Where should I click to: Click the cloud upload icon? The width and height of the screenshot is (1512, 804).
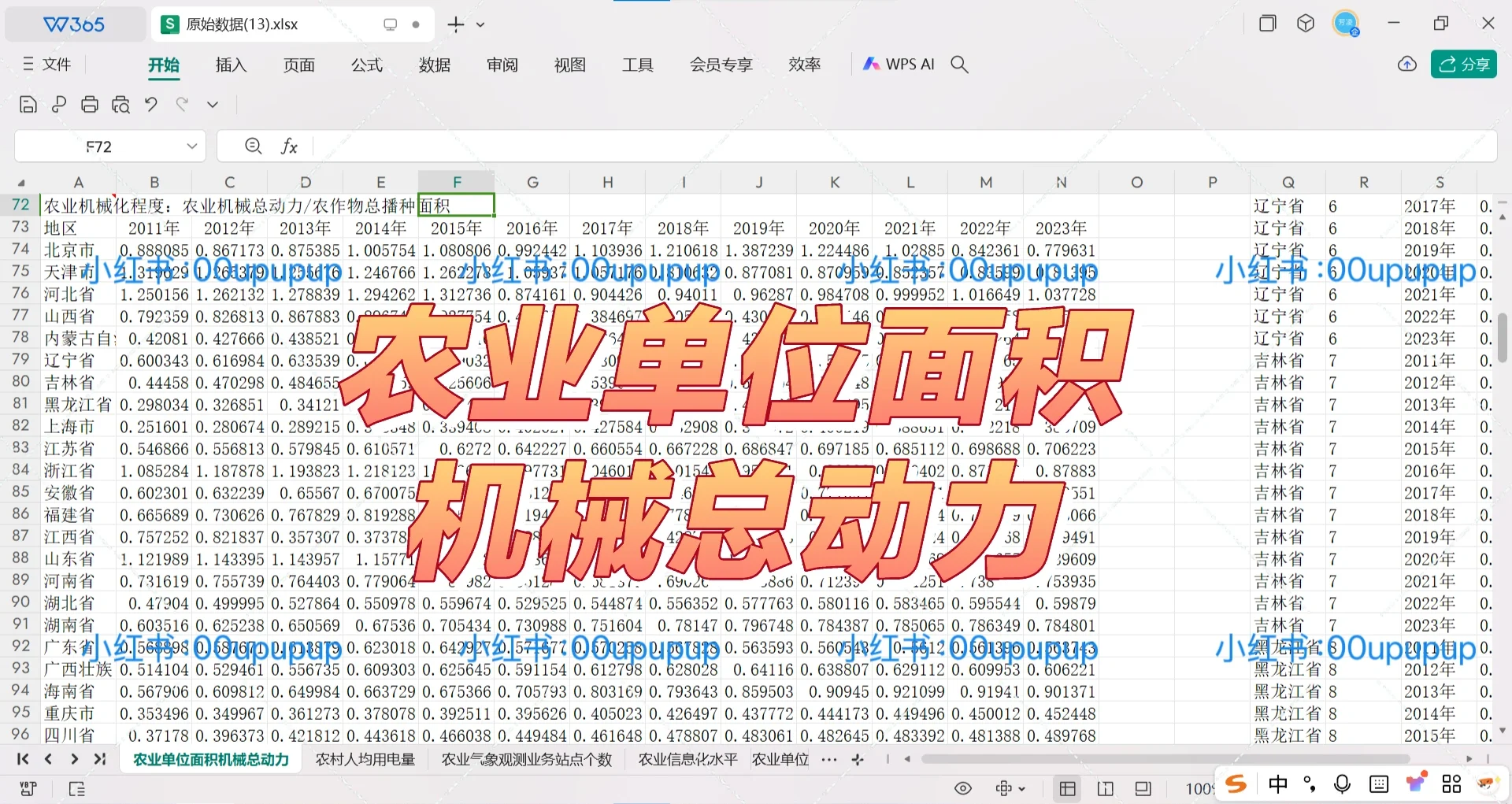point(1407,65)
